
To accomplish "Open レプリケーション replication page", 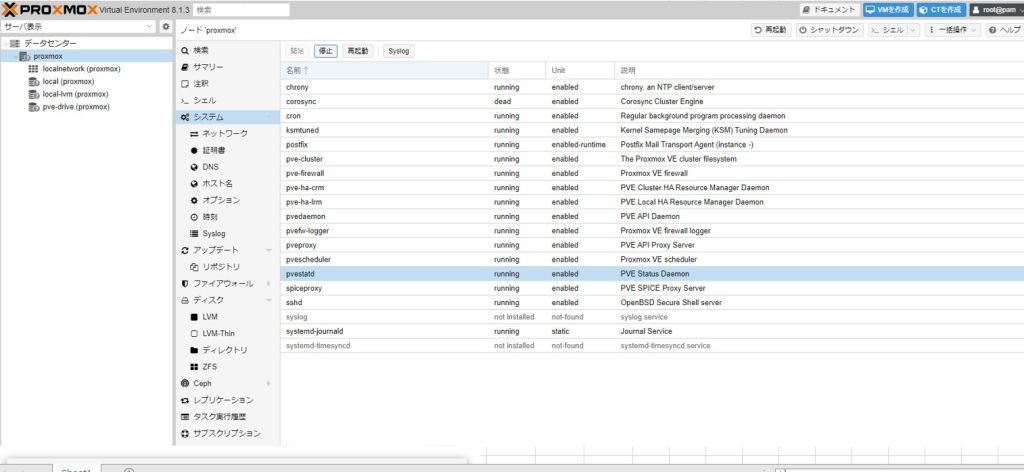I will [x=227, y=400].
